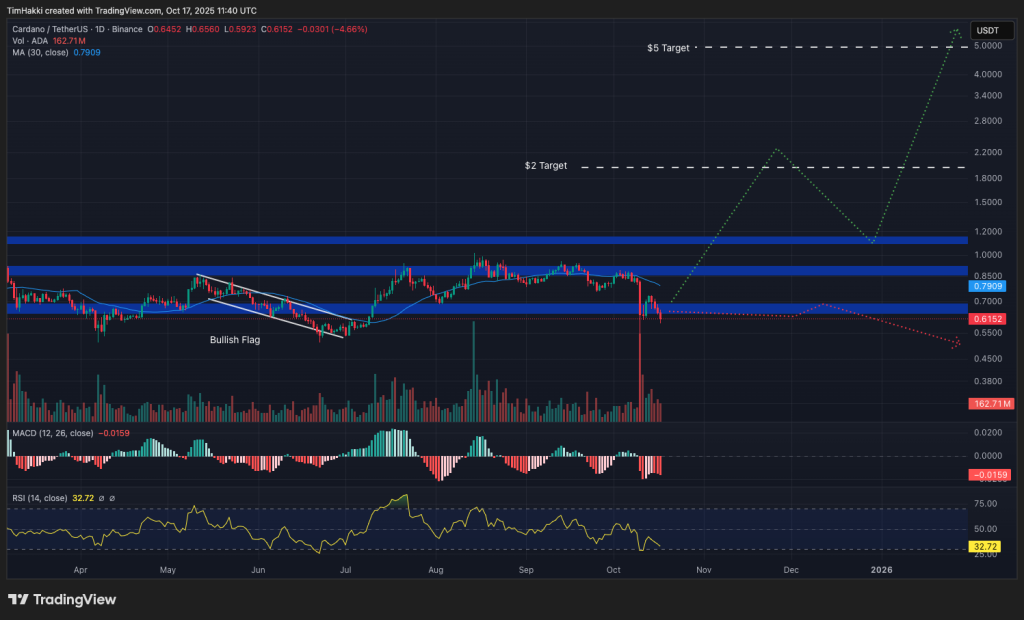Click the −0.0159 MACD value tag
This screenshot has width=1024, height=620.
[988, 476]
